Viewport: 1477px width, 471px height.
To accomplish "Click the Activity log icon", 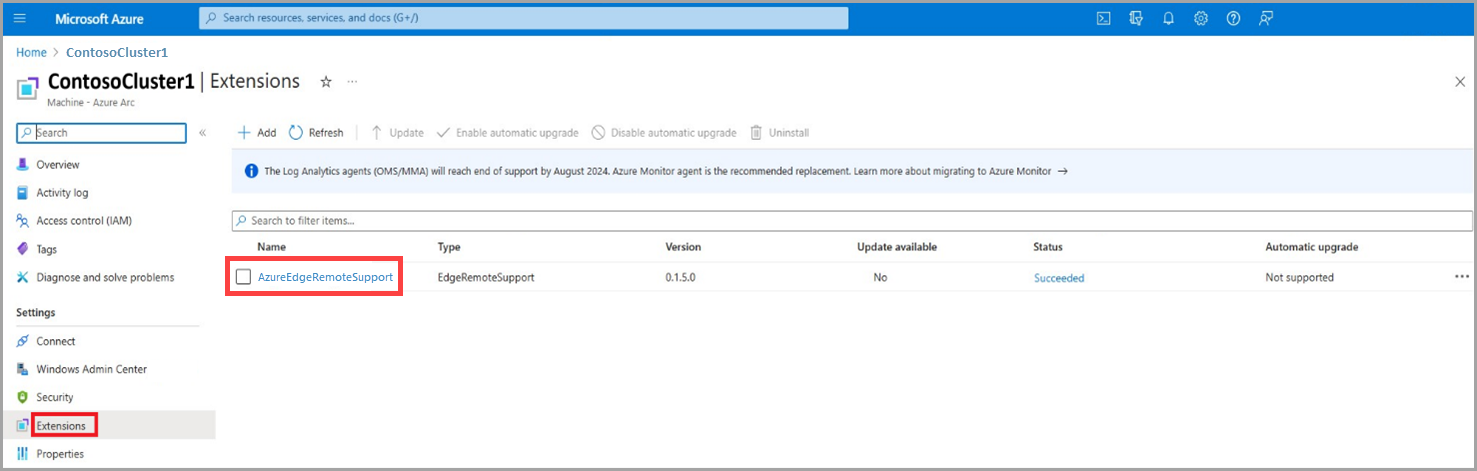I will (22, 193).
